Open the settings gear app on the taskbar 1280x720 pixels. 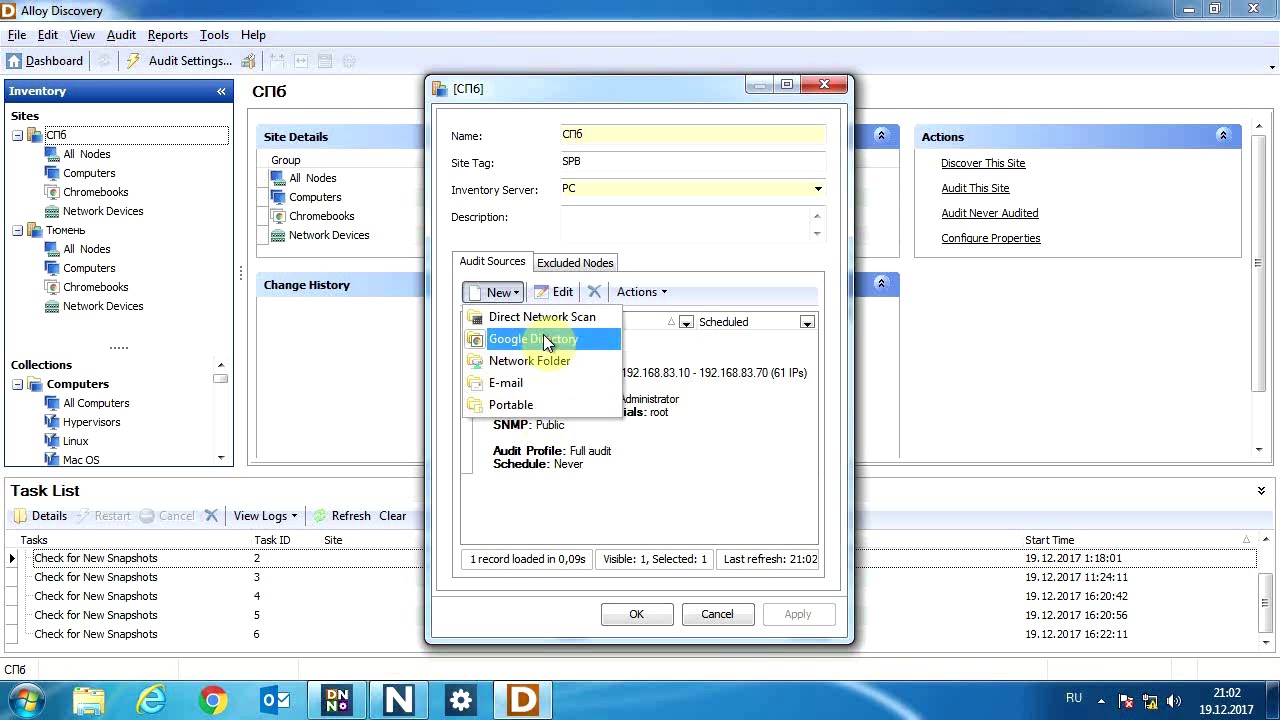click(461, 699)
